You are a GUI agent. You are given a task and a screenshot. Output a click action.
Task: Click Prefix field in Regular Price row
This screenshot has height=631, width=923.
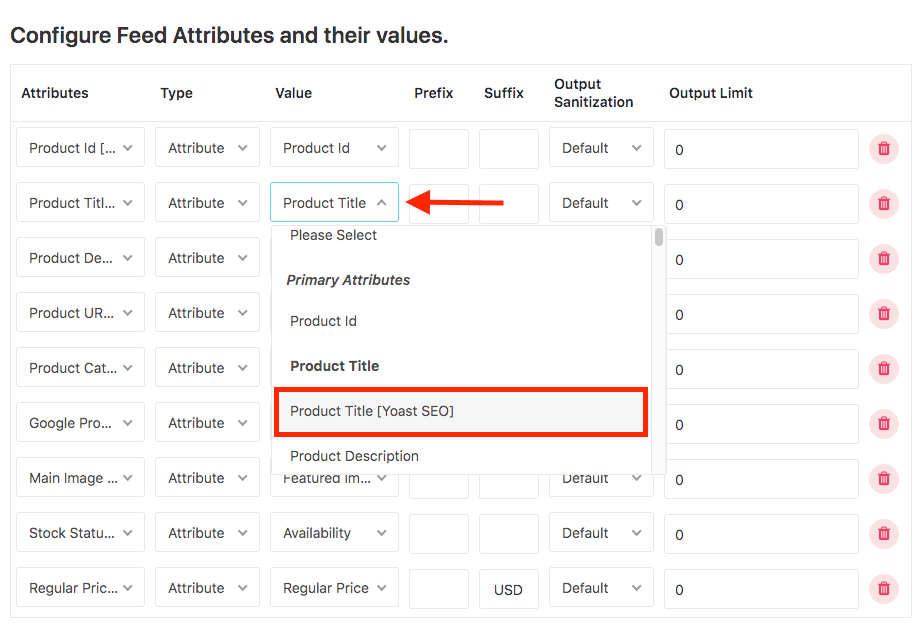tap(439, 589)
